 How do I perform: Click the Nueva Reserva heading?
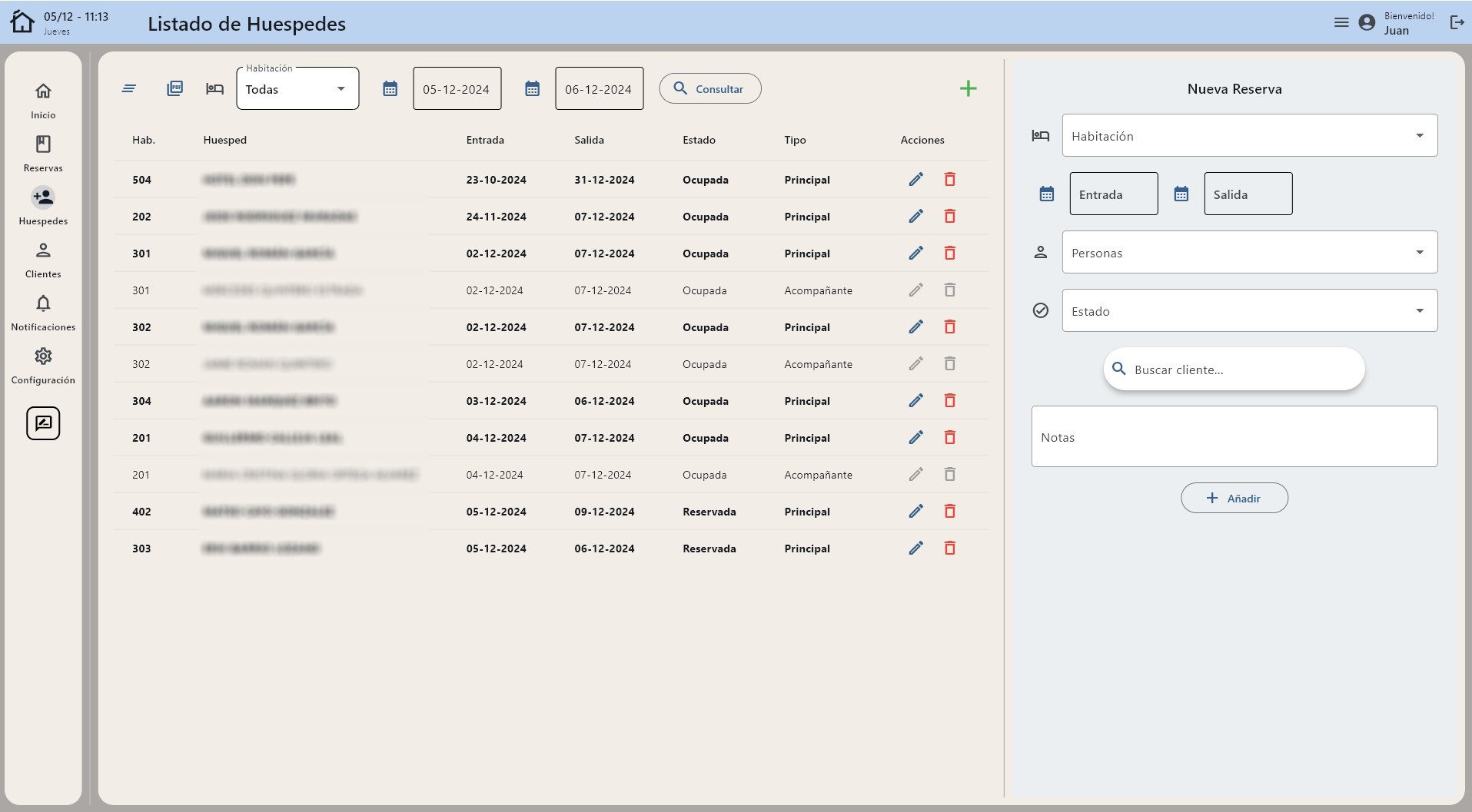point(1234,88)
